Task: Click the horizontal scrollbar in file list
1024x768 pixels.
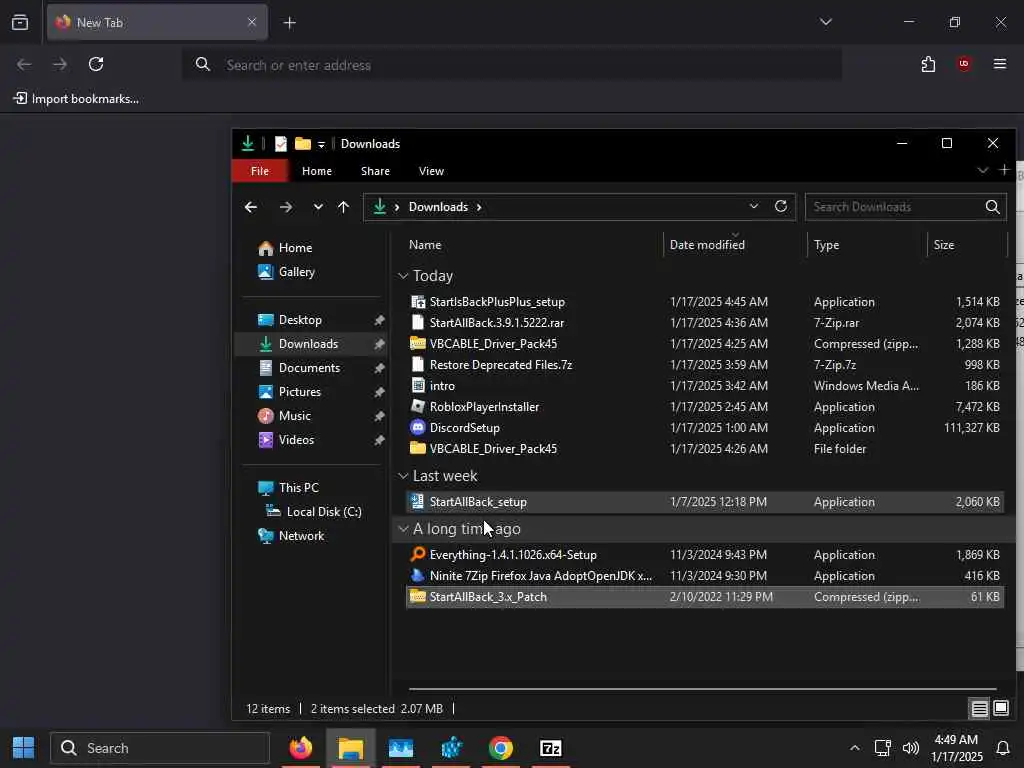Action: [x=702, y=688]
